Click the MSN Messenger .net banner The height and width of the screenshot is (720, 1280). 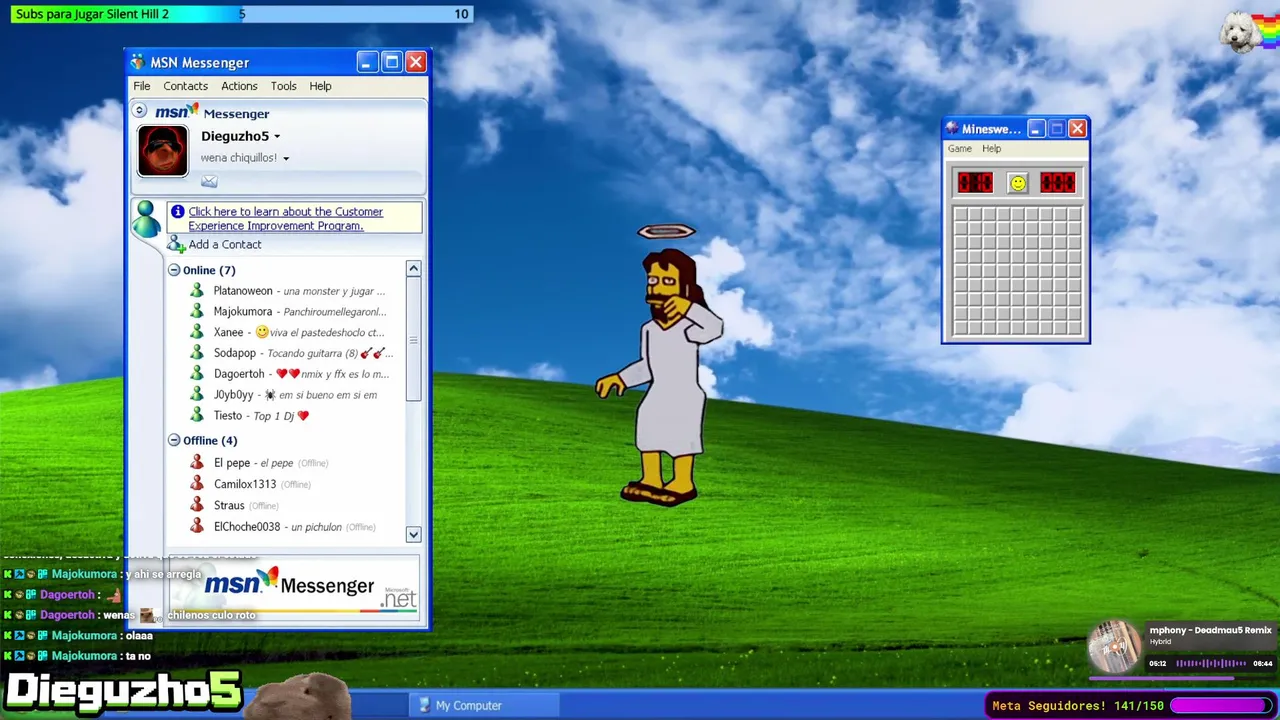point(294,588)
